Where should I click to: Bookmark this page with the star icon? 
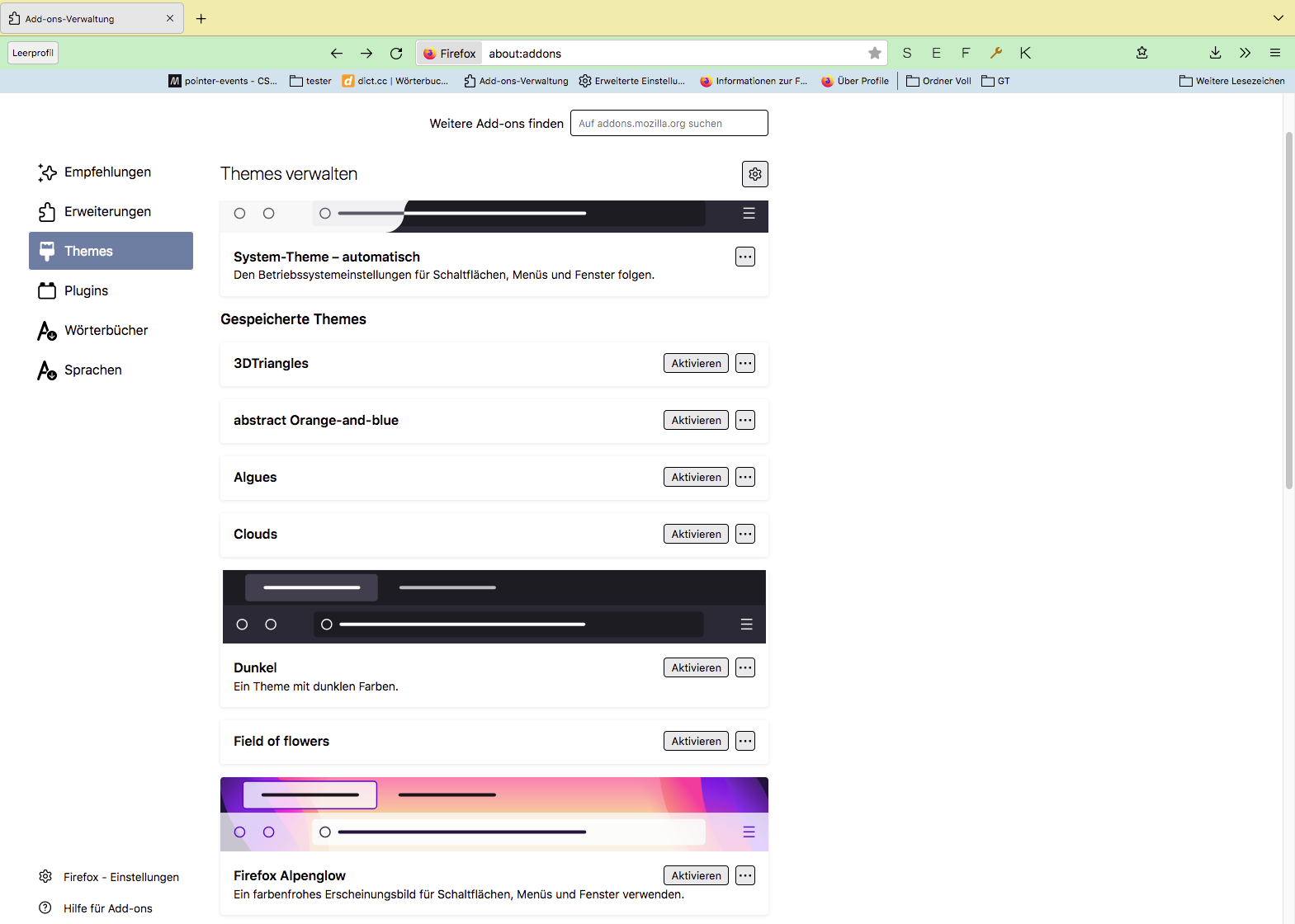[875, 54]
